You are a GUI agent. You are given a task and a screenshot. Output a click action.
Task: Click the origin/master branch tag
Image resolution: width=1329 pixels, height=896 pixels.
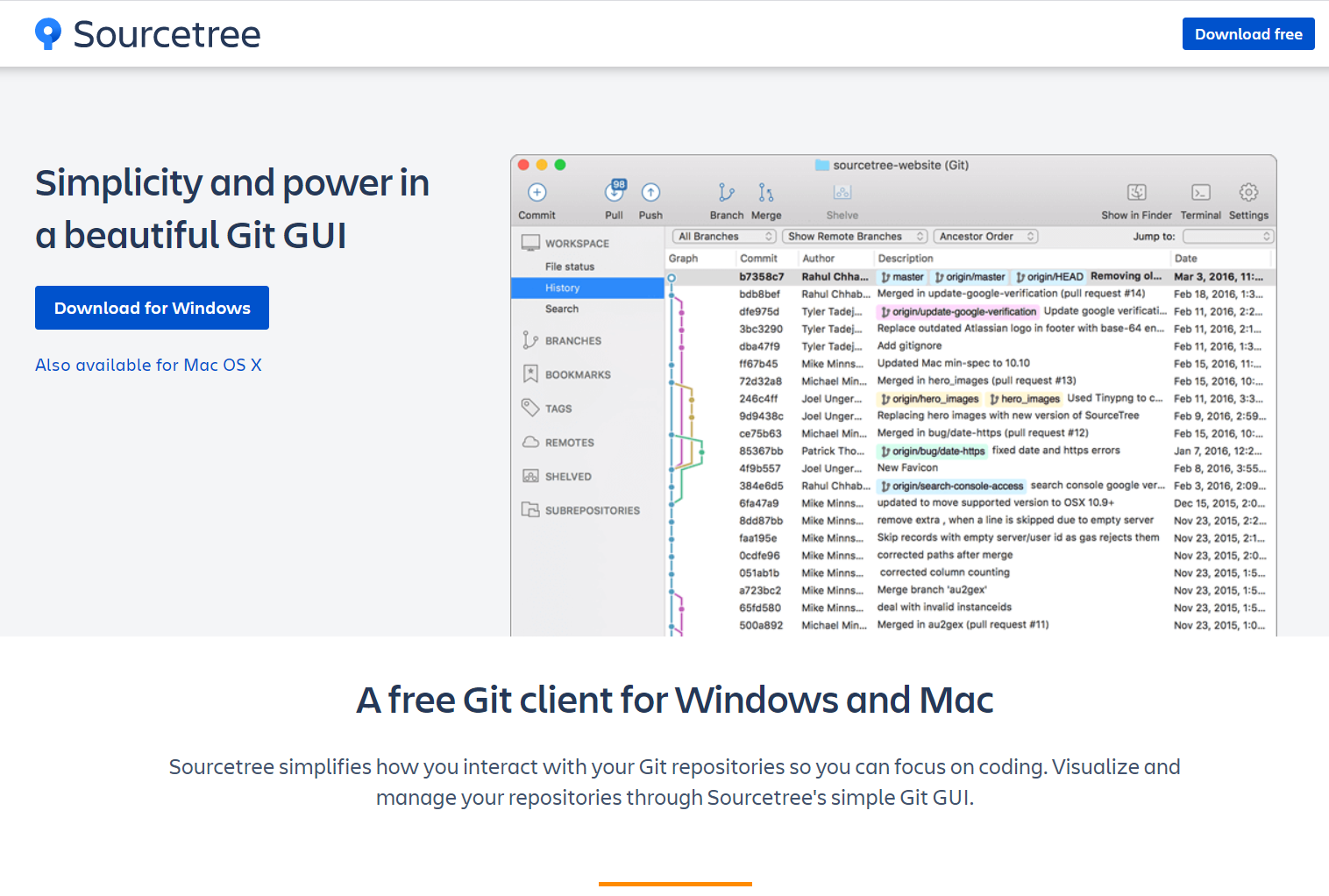click(x=970, y=277)
